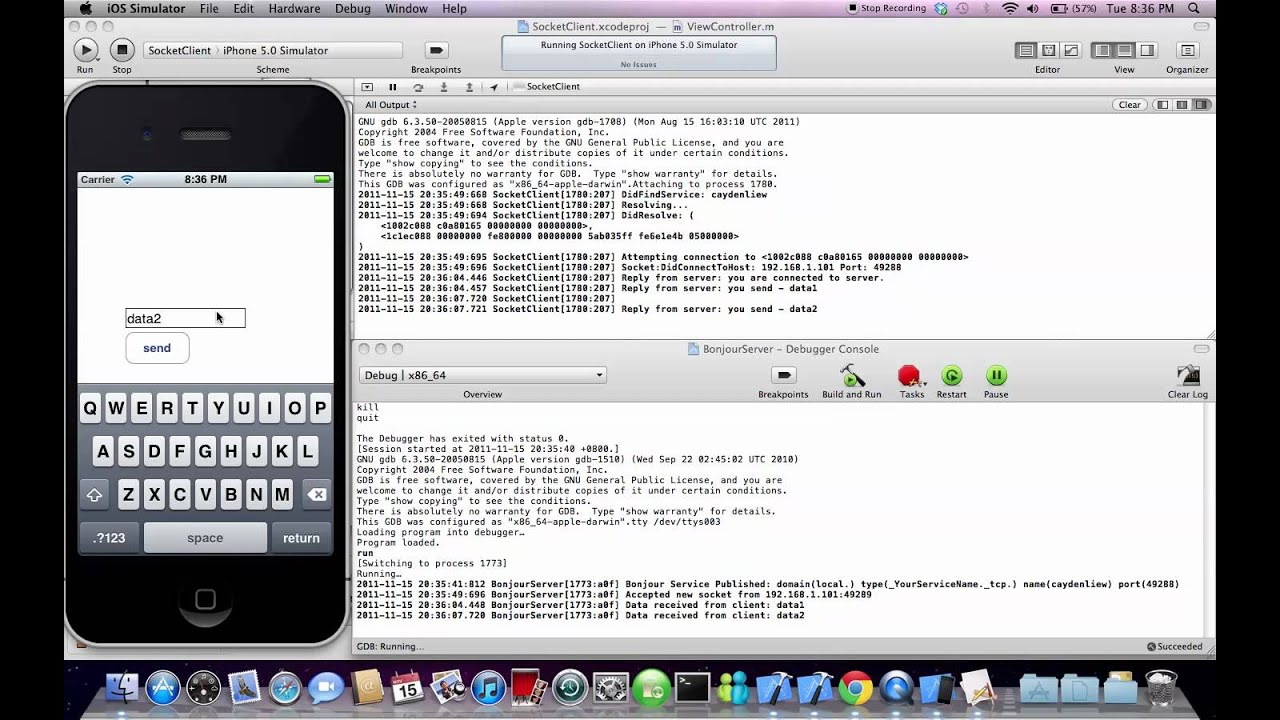Open the File menu

point(209,8)
